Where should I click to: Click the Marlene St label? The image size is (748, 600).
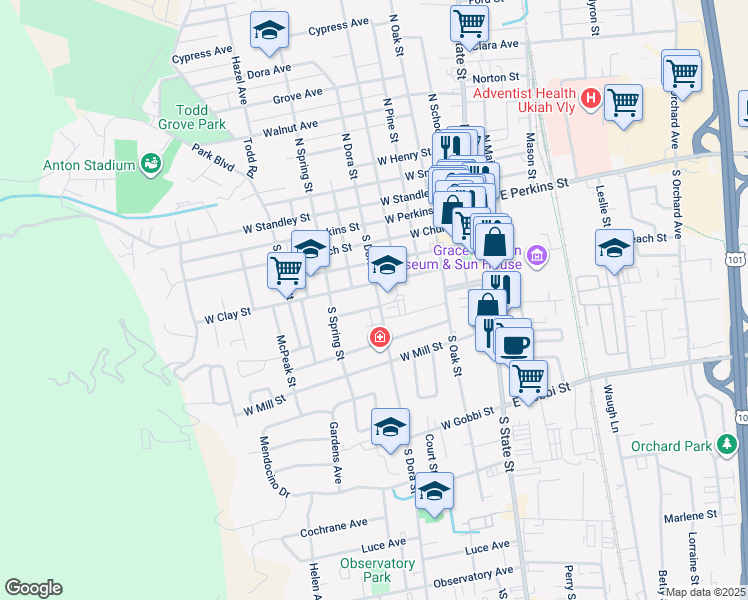click(690, 516)
